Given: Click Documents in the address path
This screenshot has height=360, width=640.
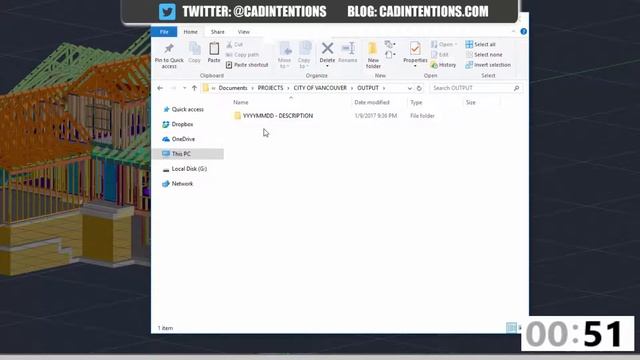Looking at the screenshot, I should click(233, 88).
